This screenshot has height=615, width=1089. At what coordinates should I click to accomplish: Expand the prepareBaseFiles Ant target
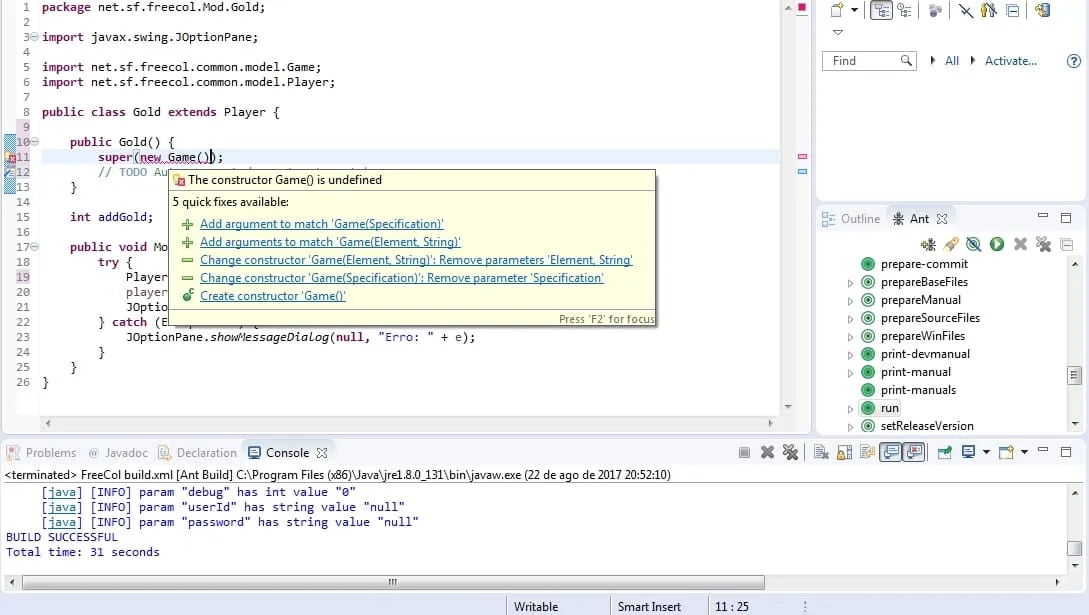click(x=850, y=283)
